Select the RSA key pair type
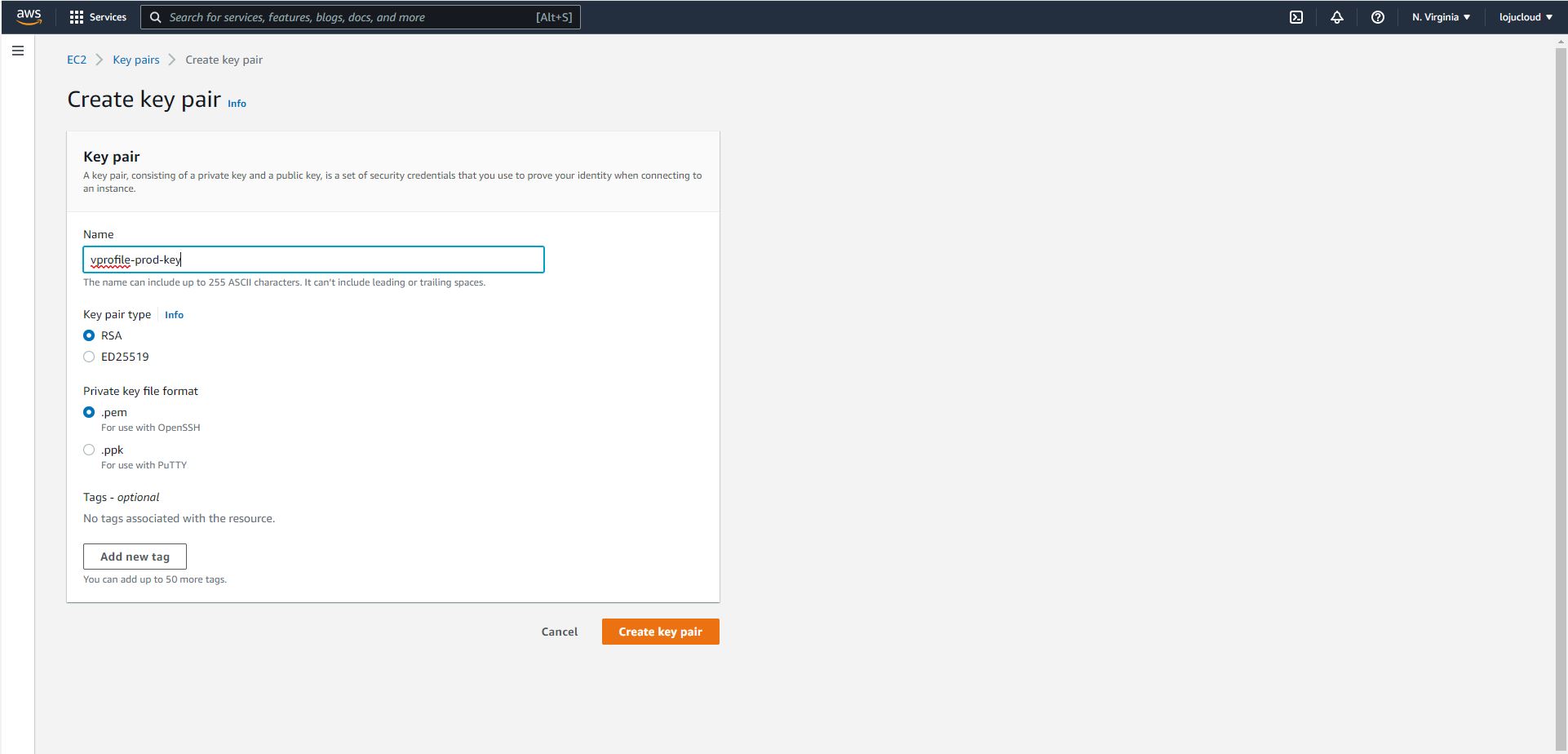The width and height of the screenshot is (1568, 754). (x=89, y=335)
